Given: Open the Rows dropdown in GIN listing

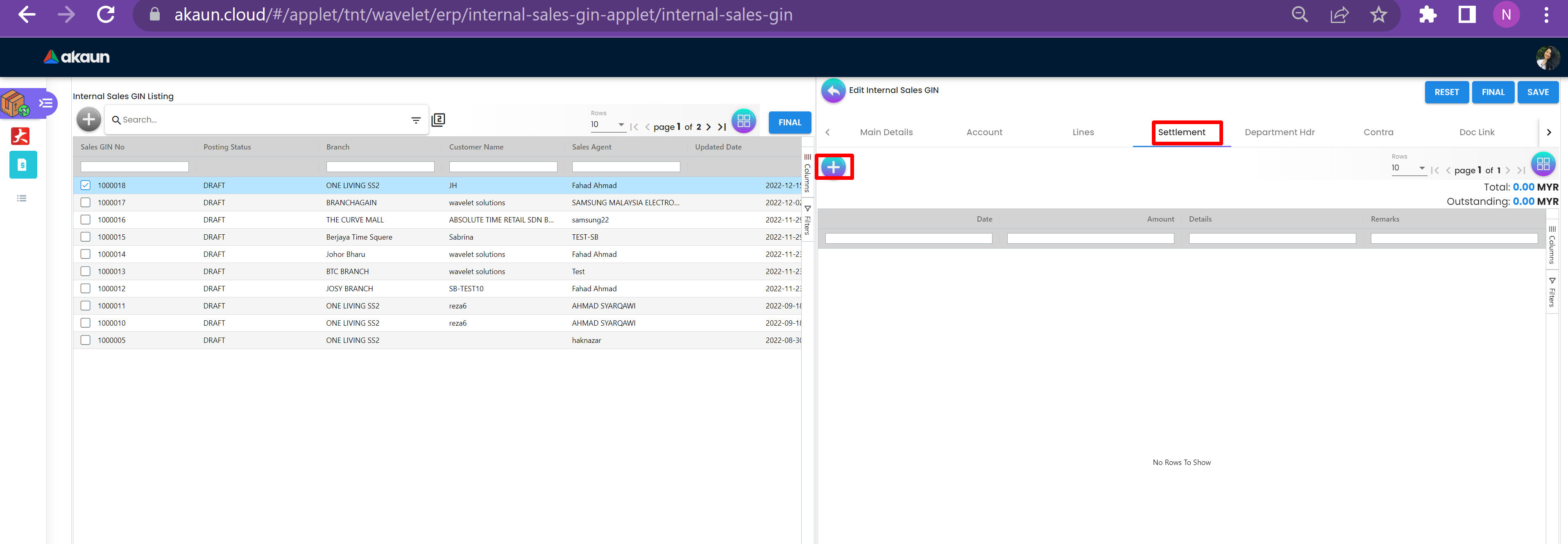Looking at the screenshot, I should [607, 124].
